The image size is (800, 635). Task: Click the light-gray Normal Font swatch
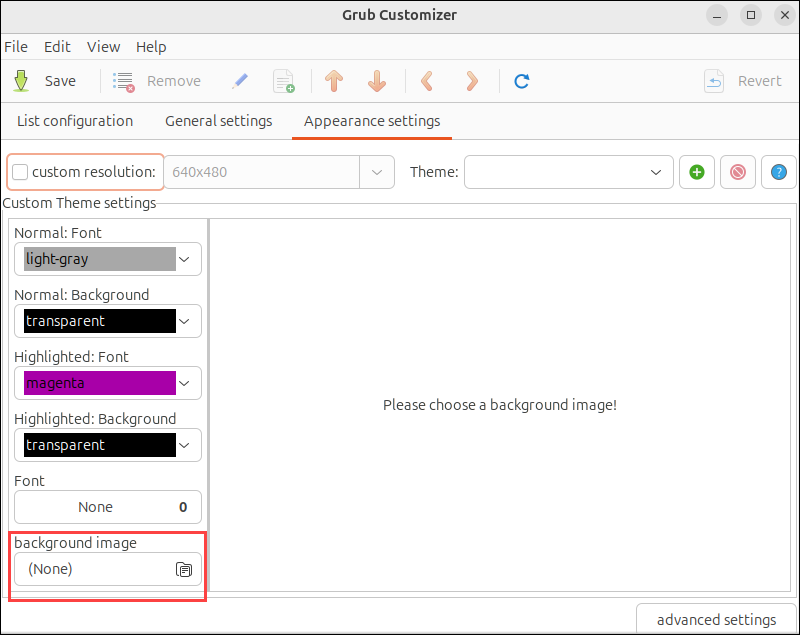coord(100,259)
